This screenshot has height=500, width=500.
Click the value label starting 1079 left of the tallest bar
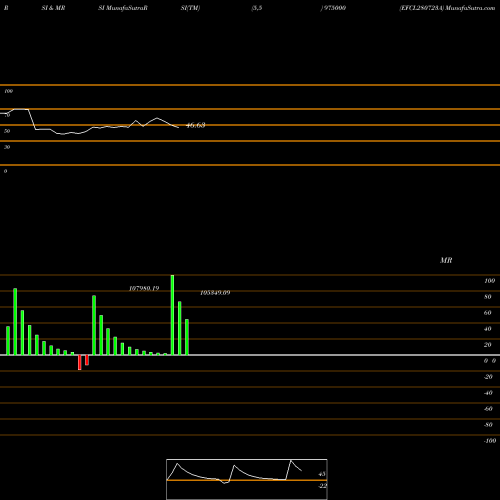144,288
